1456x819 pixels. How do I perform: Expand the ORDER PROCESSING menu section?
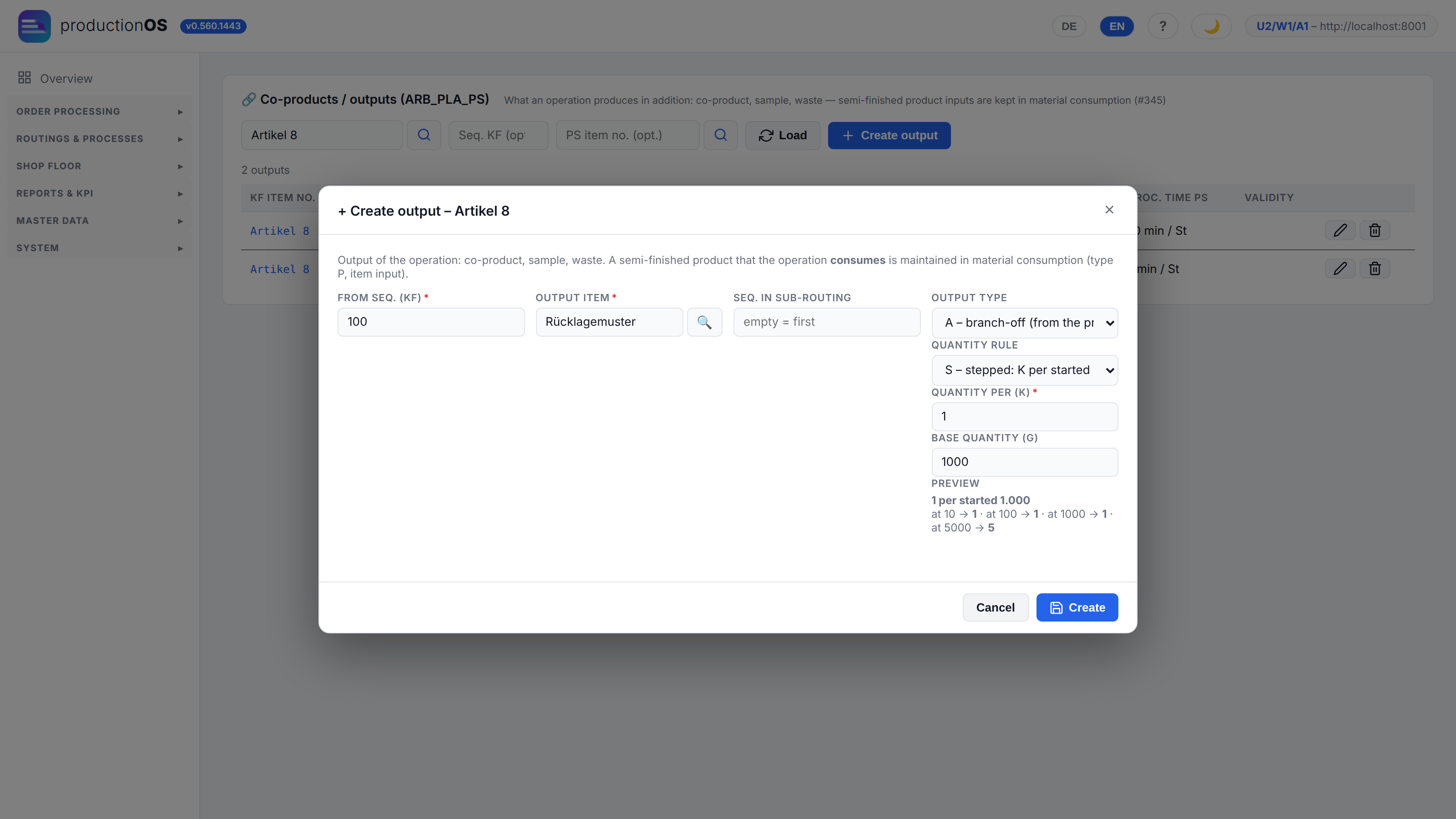(100, 111)
